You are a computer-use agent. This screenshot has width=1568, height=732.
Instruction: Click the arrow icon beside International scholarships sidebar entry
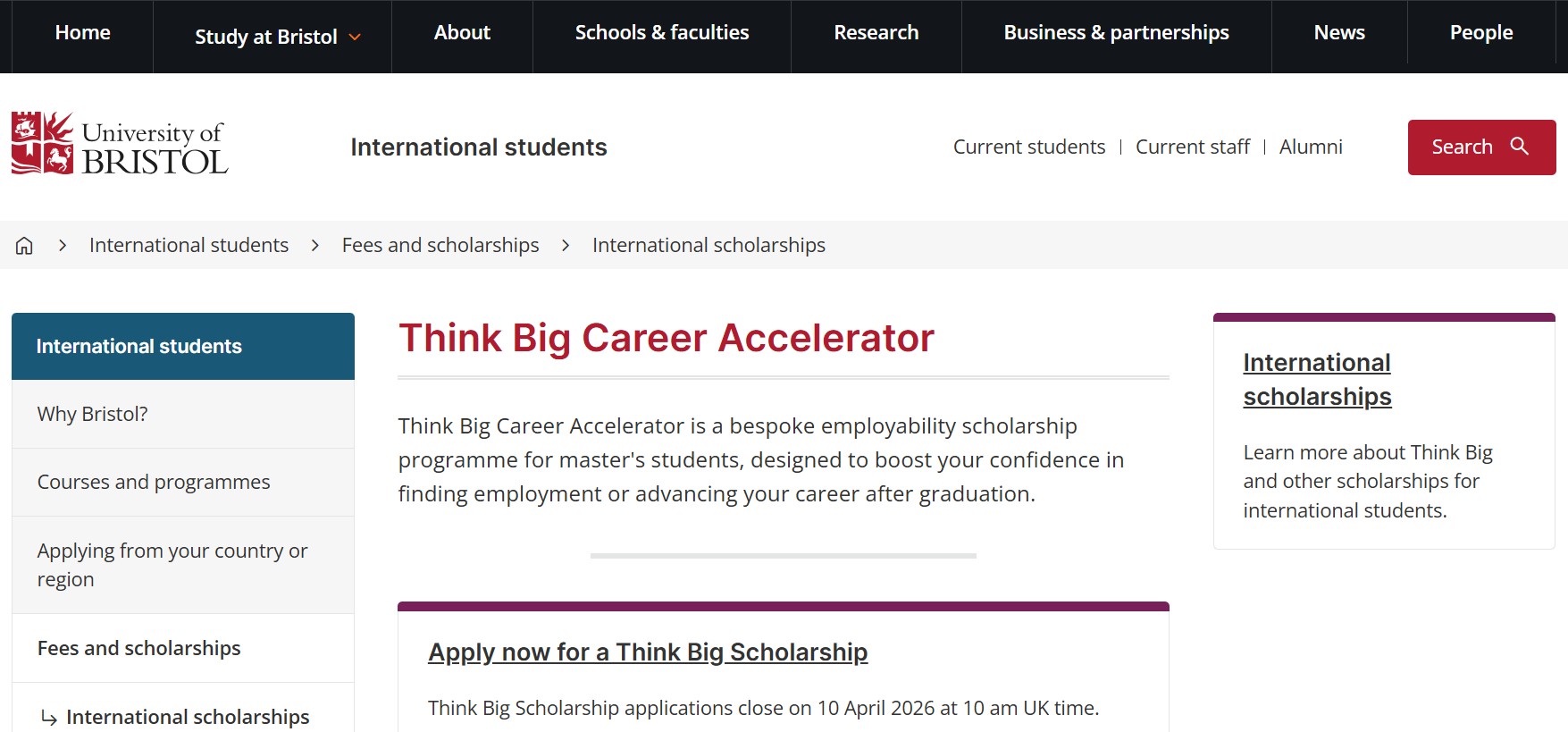(47, 715)
